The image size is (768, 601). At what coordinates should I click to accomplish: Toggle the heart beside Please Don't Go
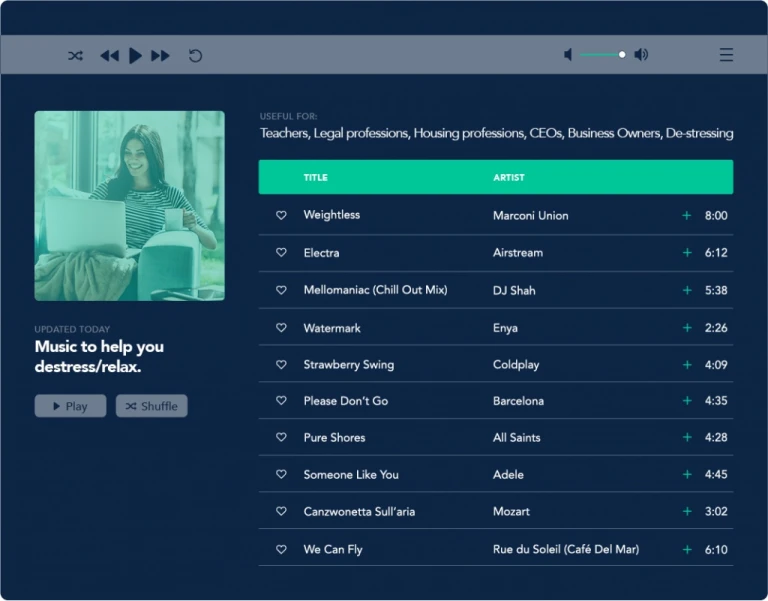click(281, 400)
